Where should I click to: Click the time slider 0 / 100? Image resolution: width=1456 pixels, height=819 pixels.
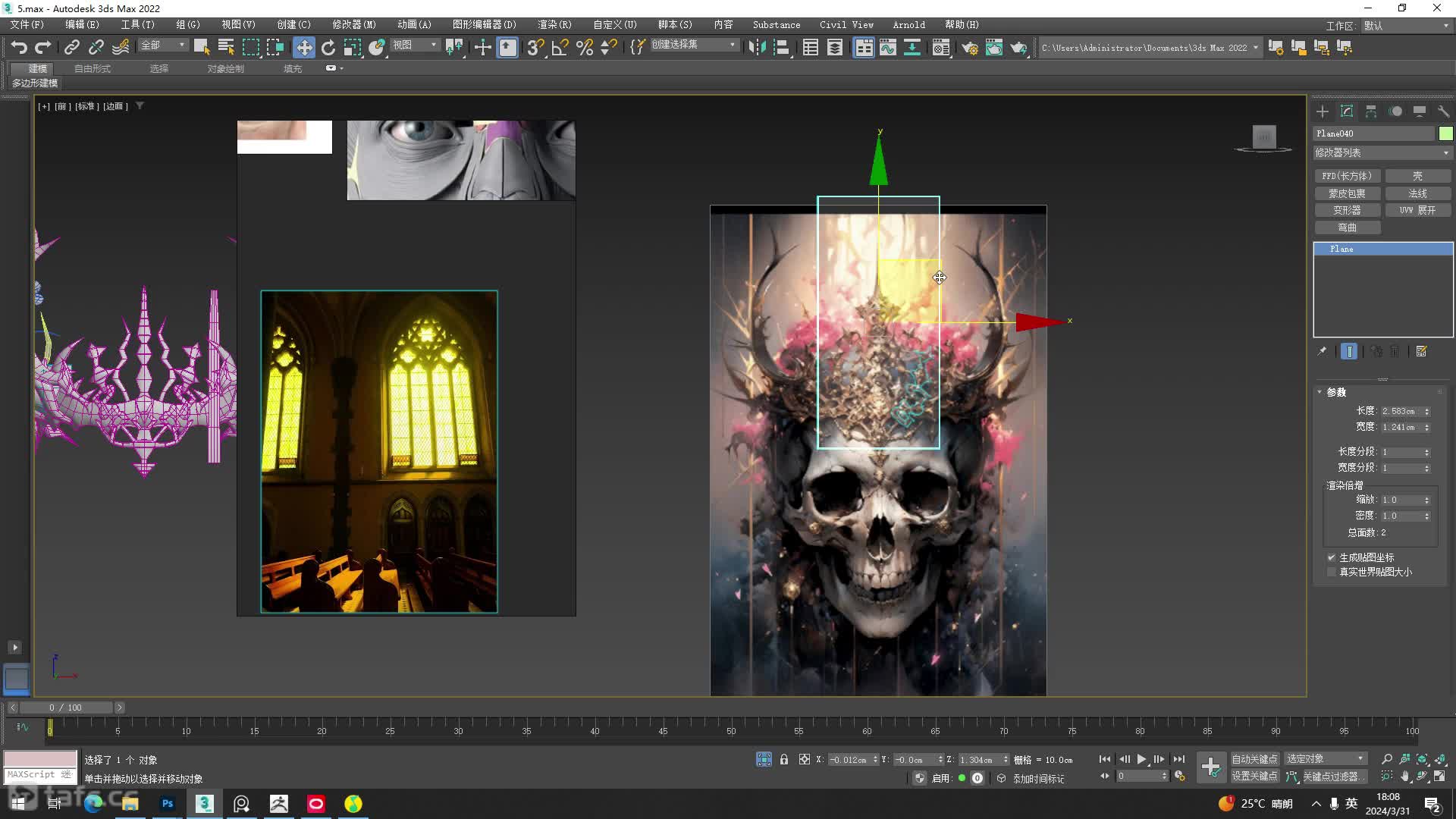click(x=66, y=708)
